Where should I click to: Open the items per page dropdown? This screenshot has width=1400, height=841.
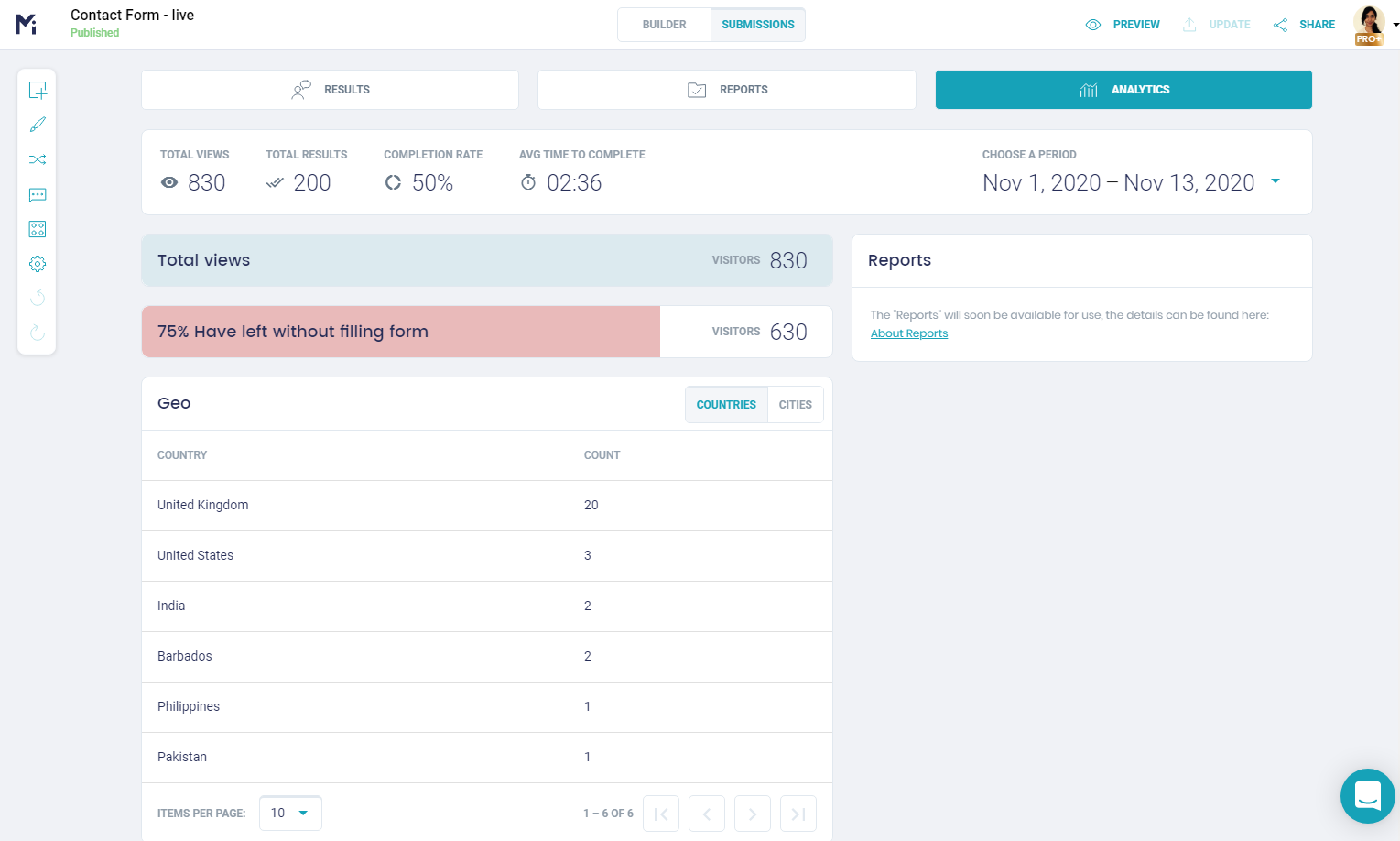coord(290,814)
